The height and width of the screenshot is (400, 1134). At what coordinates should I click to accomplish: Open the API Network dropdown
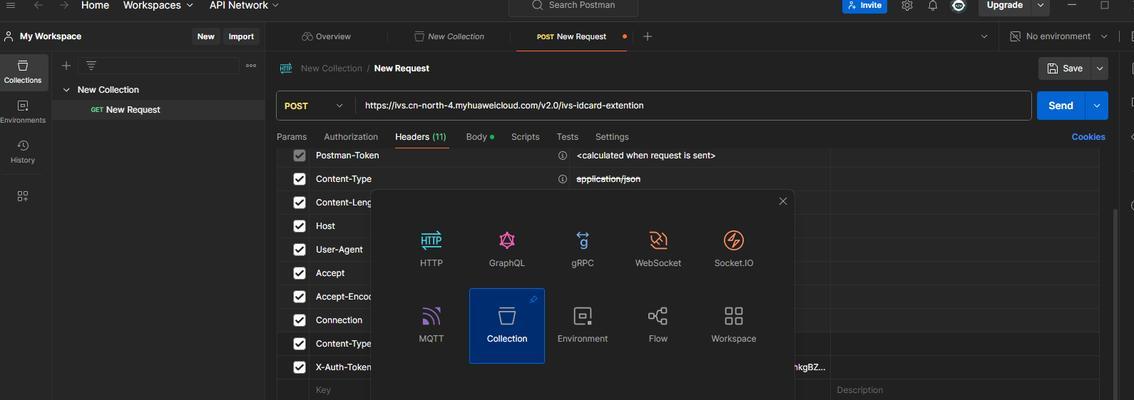(244, 5)
